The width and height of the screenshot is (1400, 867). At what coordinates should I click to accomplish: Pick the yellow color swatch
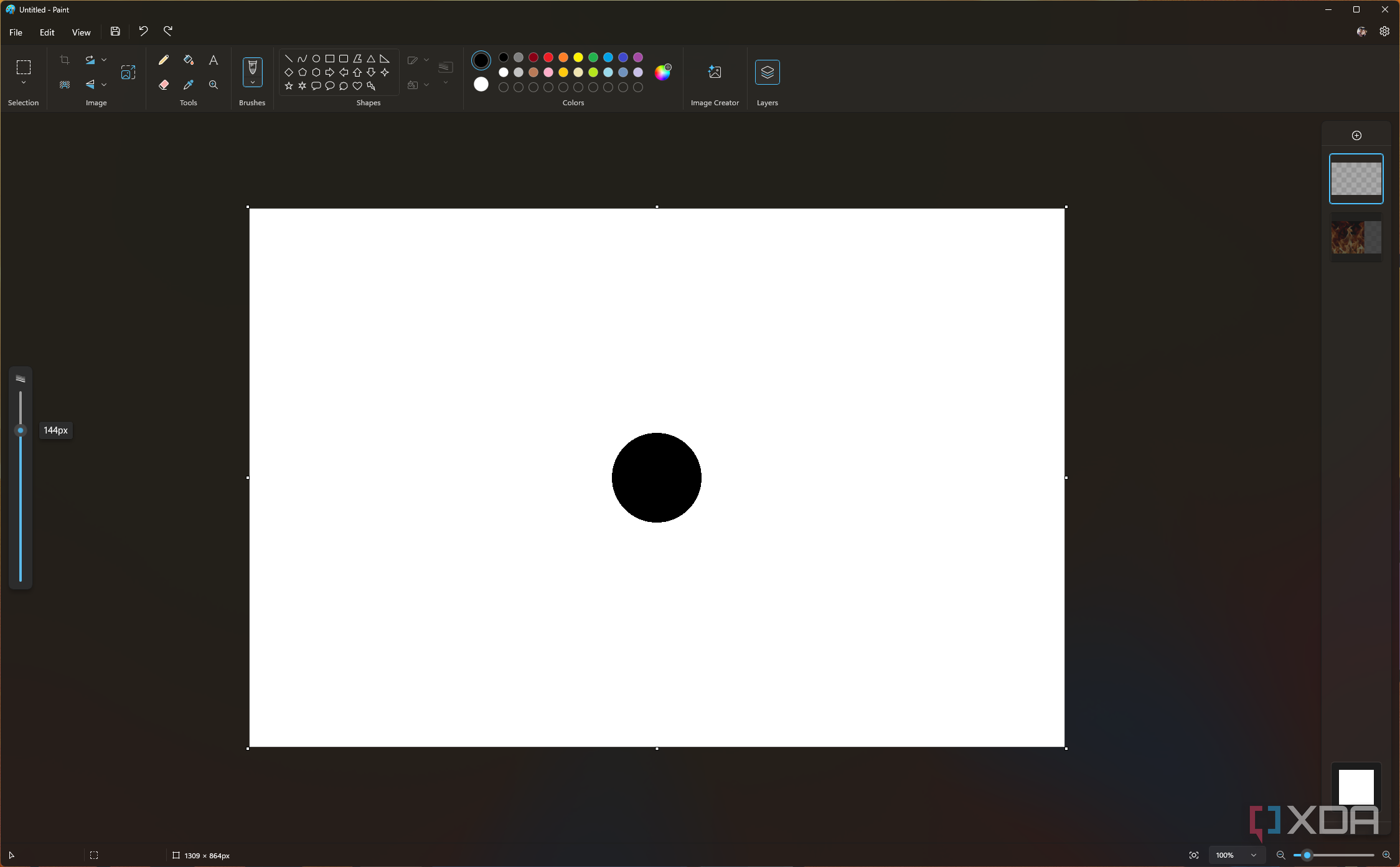(578, 57)
